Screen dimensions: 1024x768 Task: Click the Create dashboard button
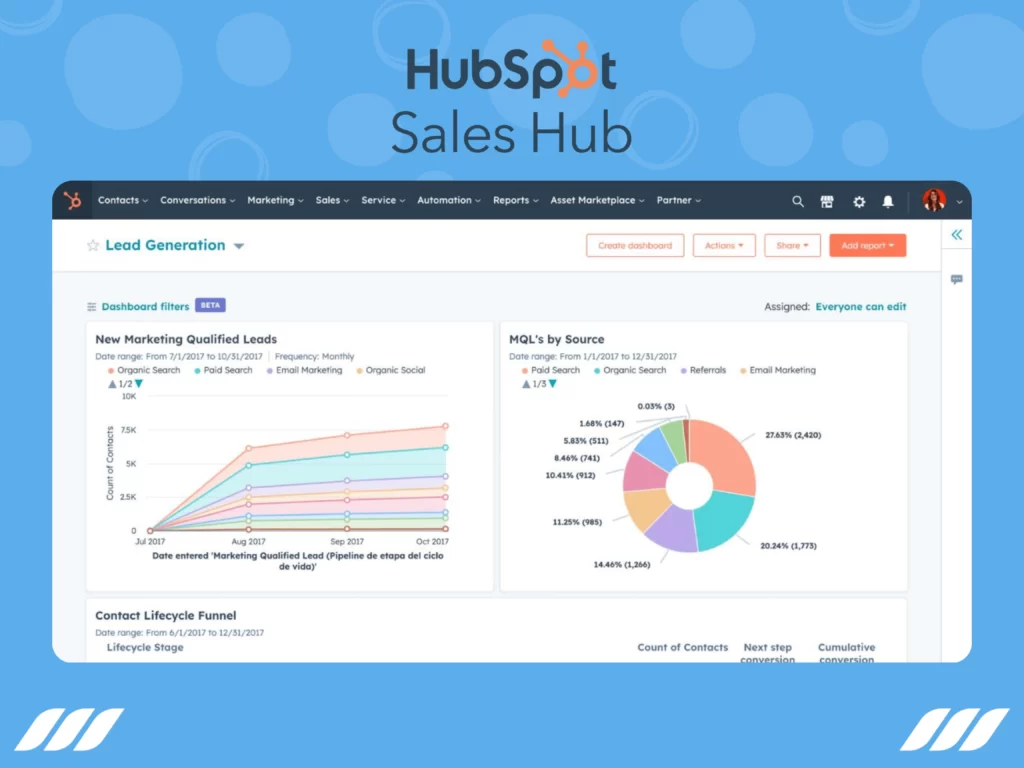(x=634, y=245)
